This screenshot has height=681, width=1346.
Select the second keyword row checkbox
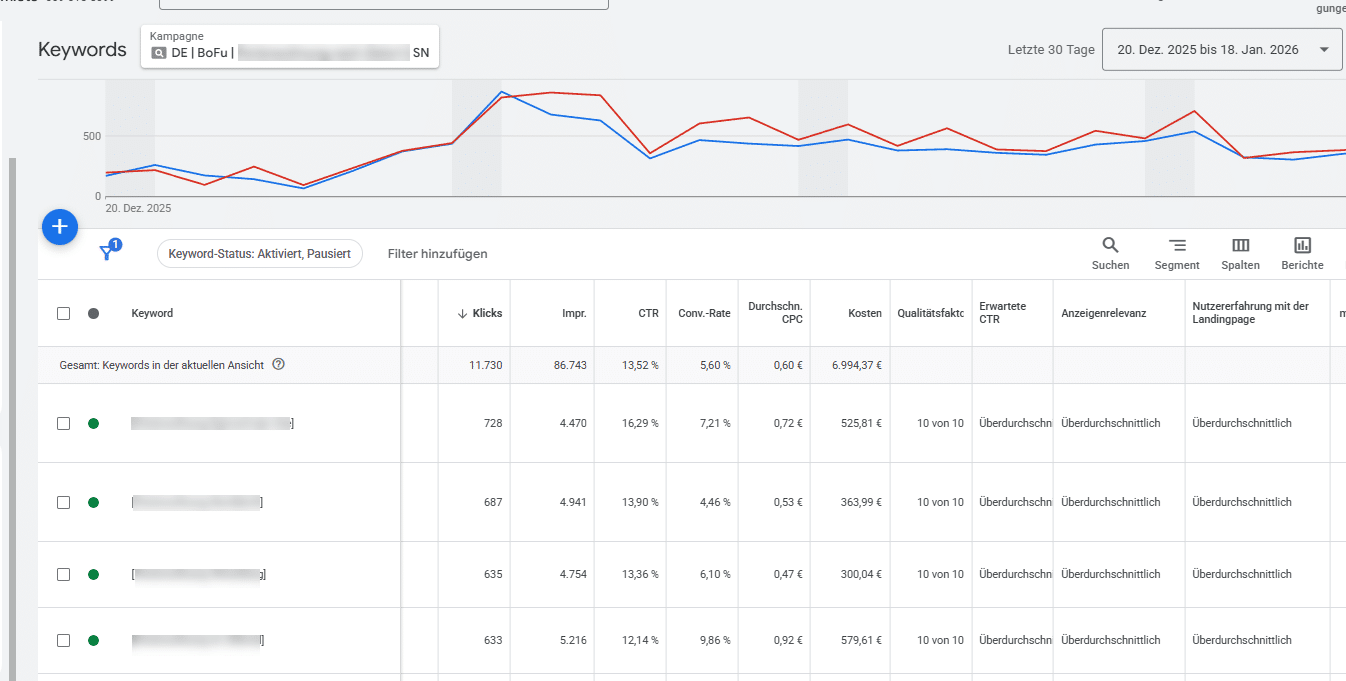[x=63, y=502]
